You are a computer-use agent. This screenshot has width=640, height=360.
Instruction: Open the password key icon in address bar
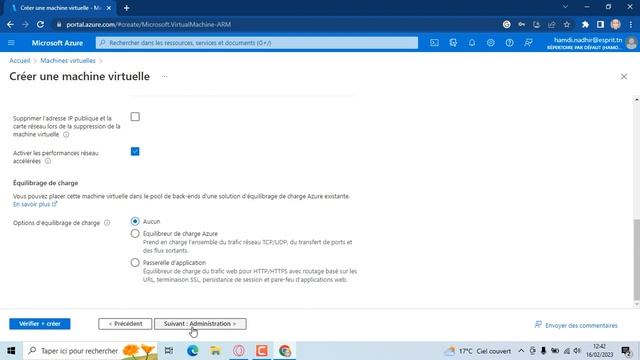click(522, 24)
